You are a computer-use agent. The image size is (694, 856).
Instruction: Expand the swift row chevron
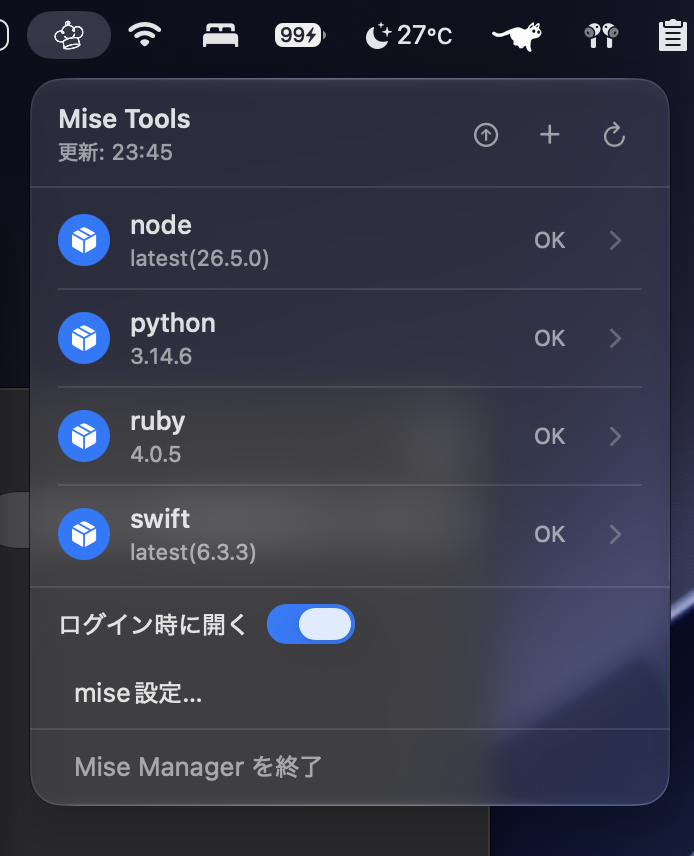[x=615, y=534]
